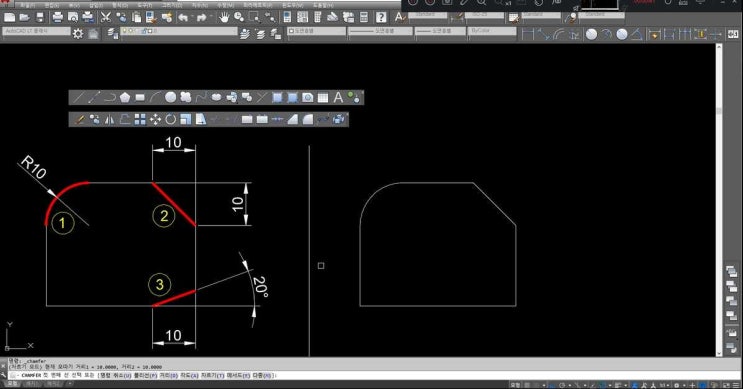743x389 pixels.
Task: Select the Rotate modify tool
Action: pyautogui.click(x=171, y=119)
